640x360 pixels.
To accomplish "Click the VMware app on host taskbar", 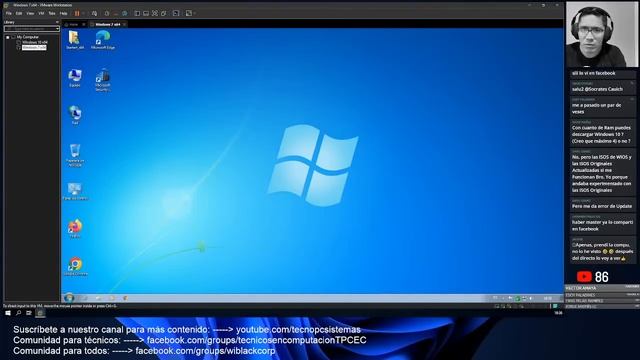I will [x=40, y=313].
